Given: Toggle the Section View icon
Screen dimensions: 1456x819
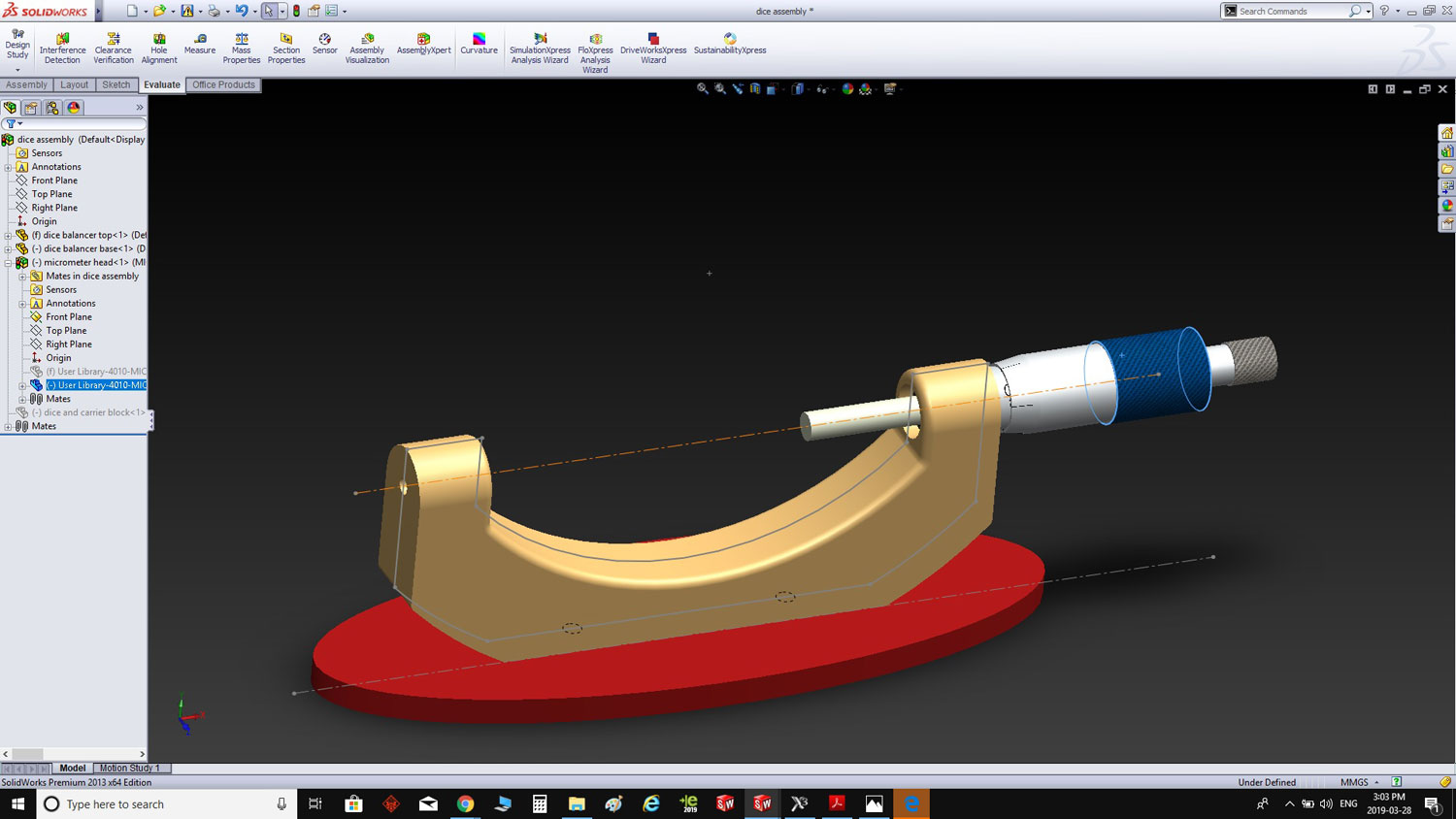Looking at the screenshot, I should [x=755, y=88].
